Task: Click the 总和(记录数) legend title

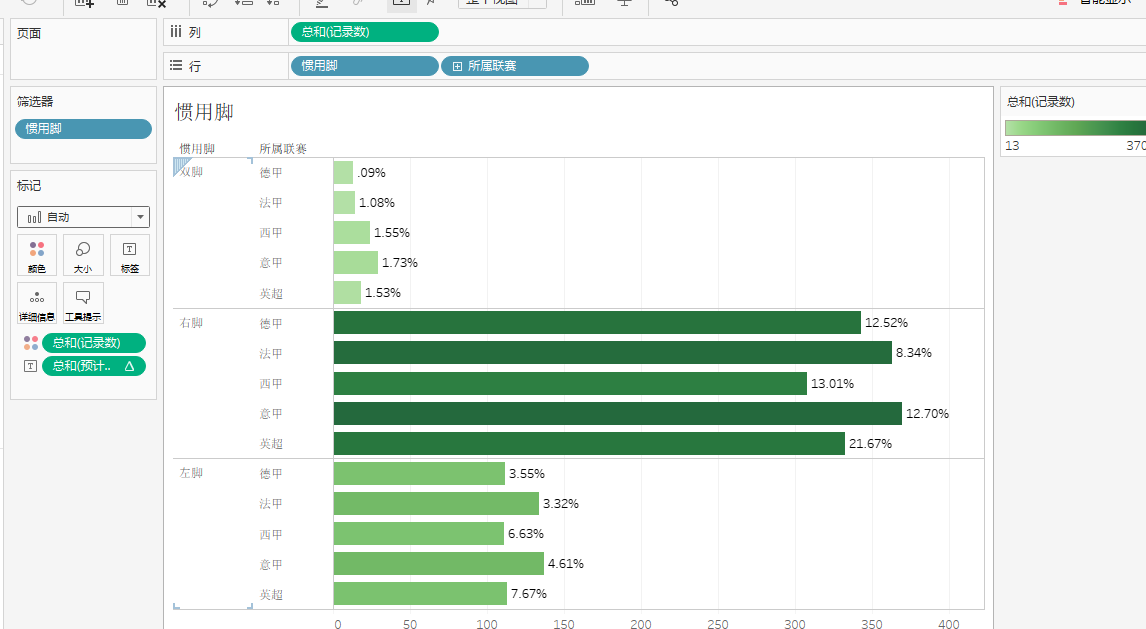Action: pos(1041,102)
